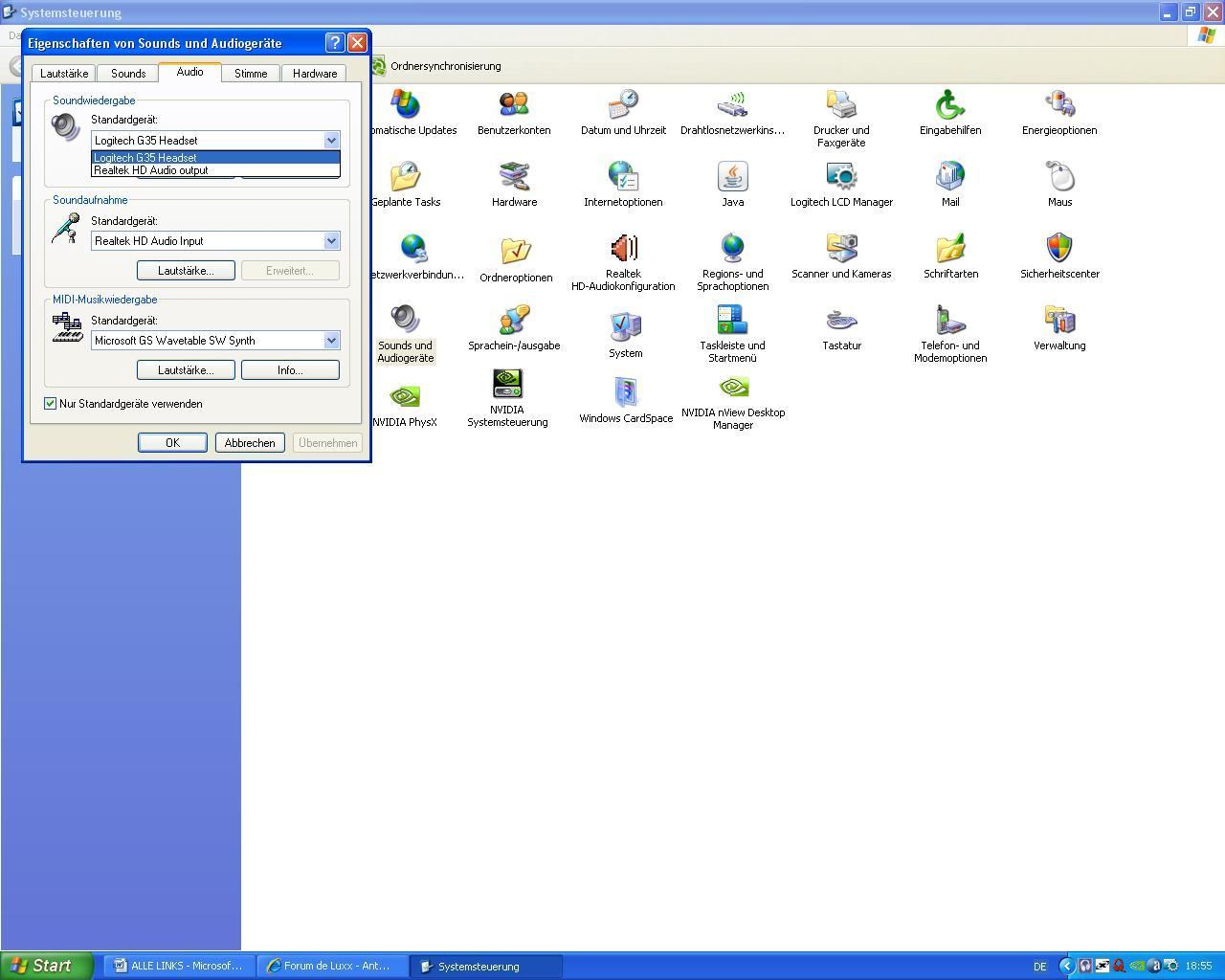Open NVIDIA Systemsteuerung icon

(507, 398)
